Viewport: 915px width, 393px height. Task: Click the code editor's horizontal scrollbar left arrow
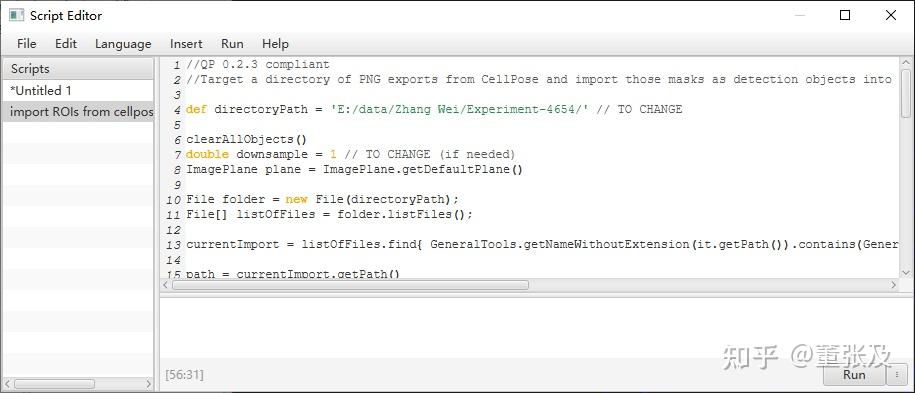pyautogui.click(x=166, y=285)
